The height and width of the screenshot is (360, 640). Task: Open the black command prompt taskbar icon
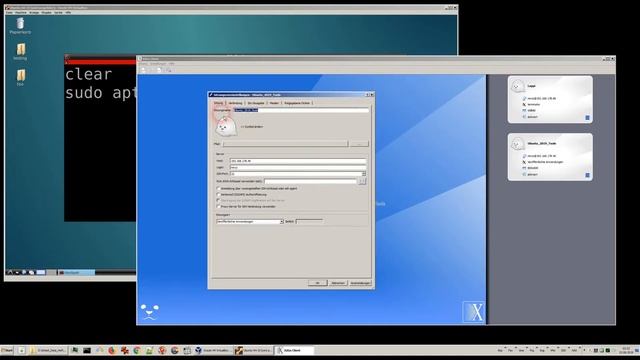pyautogui.click(x=87, y=350)
